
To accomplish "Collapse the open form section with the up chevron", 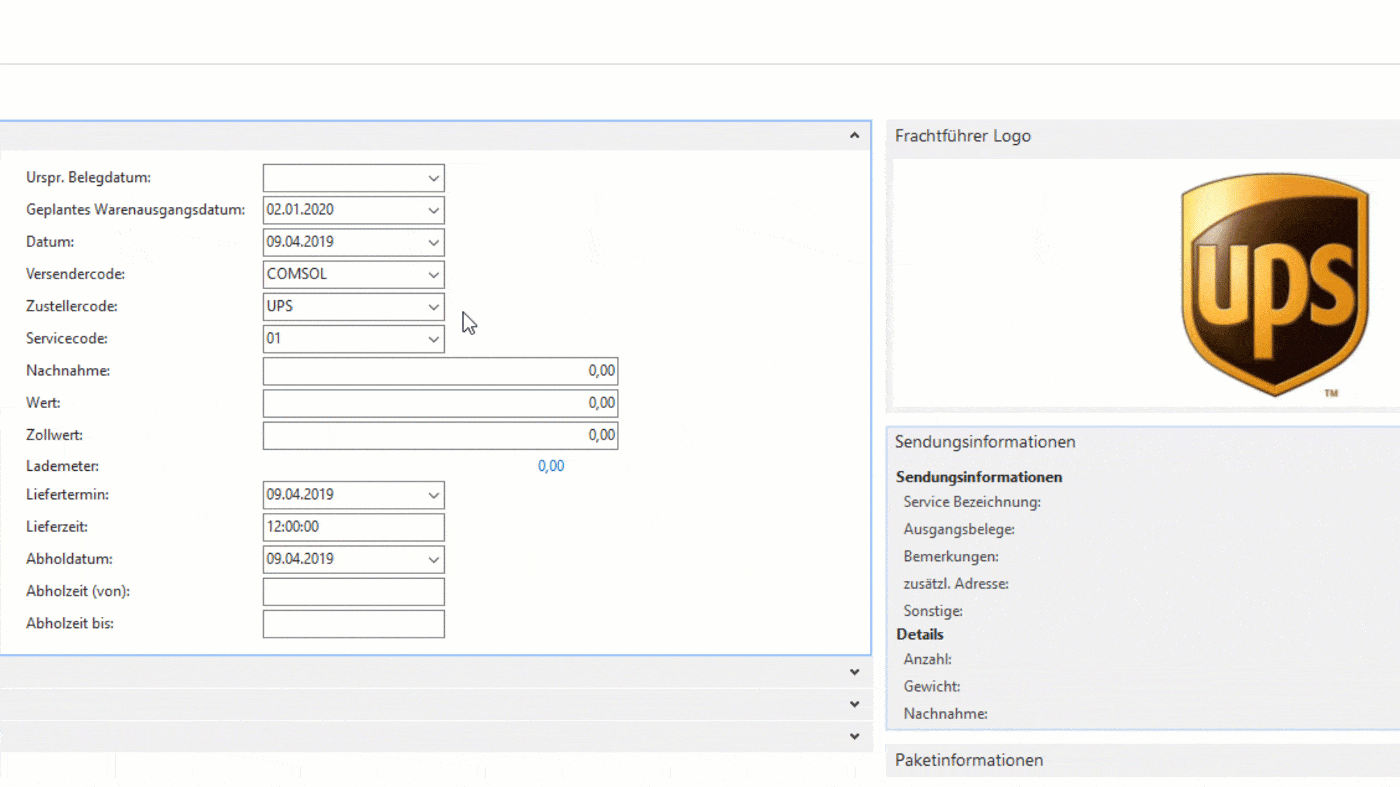I will (x=854, y=135).
